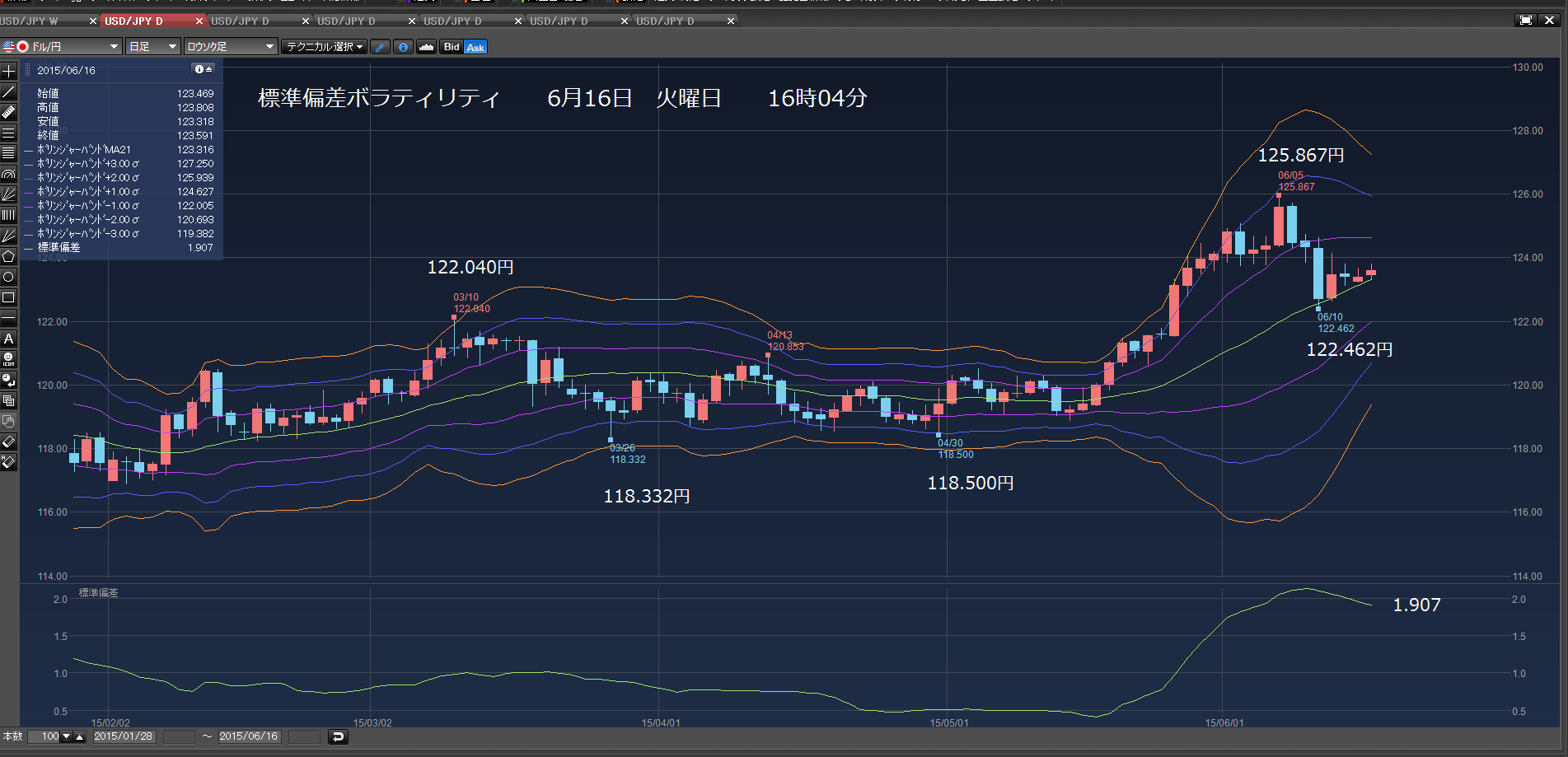
Task: Open the ロウソク足 chart type dropdown
Action: pos(230,47)
